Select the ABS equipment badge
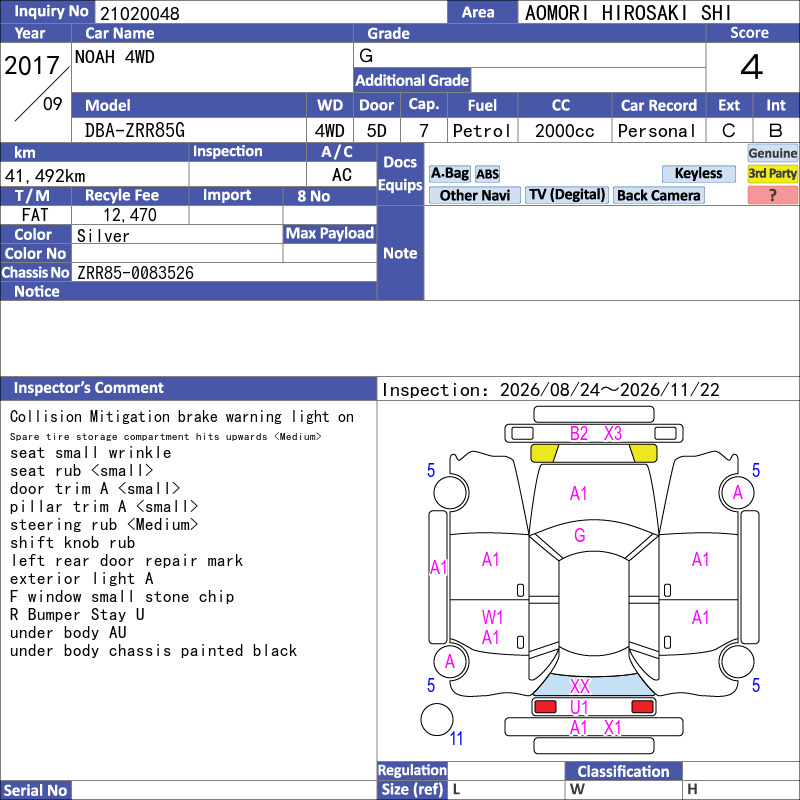Image resolution: width=800 pixels, height=800 pixels. (487, 174)
